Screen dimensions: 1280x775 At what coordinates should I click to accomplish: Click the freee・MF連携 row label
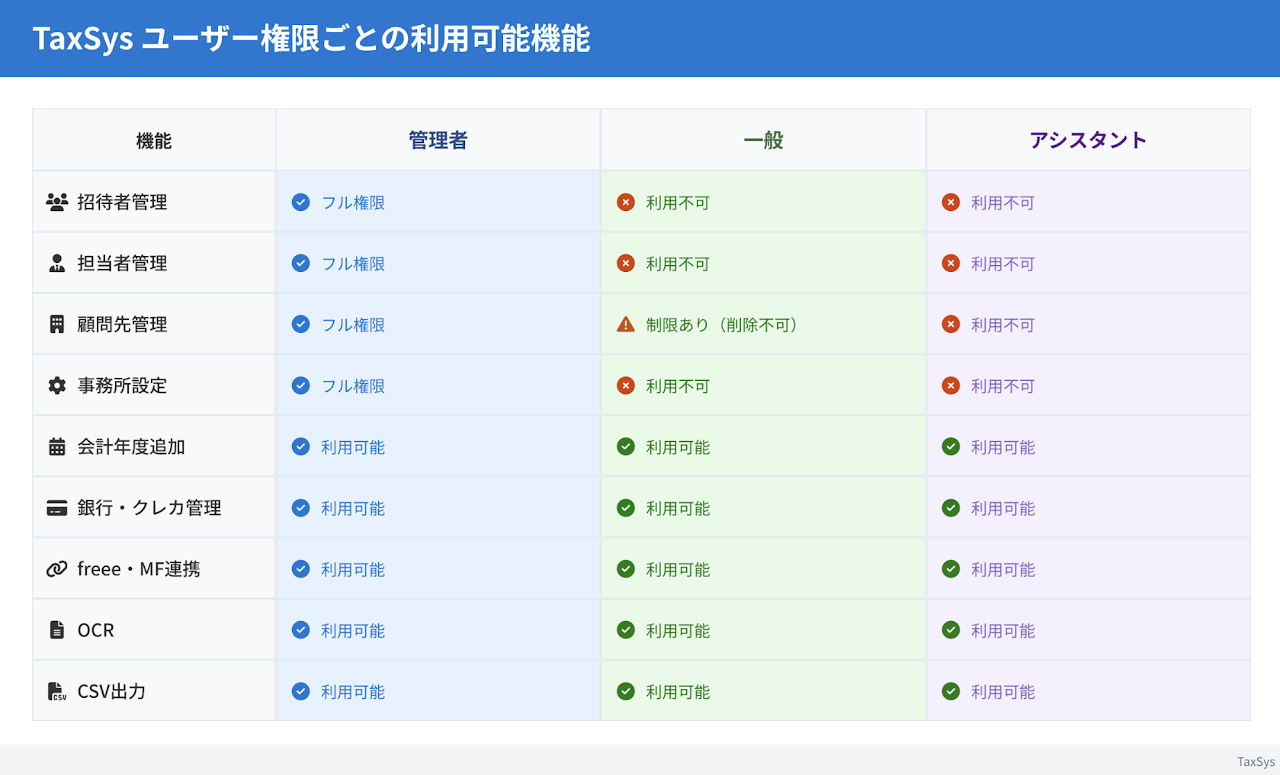point(138,569)
